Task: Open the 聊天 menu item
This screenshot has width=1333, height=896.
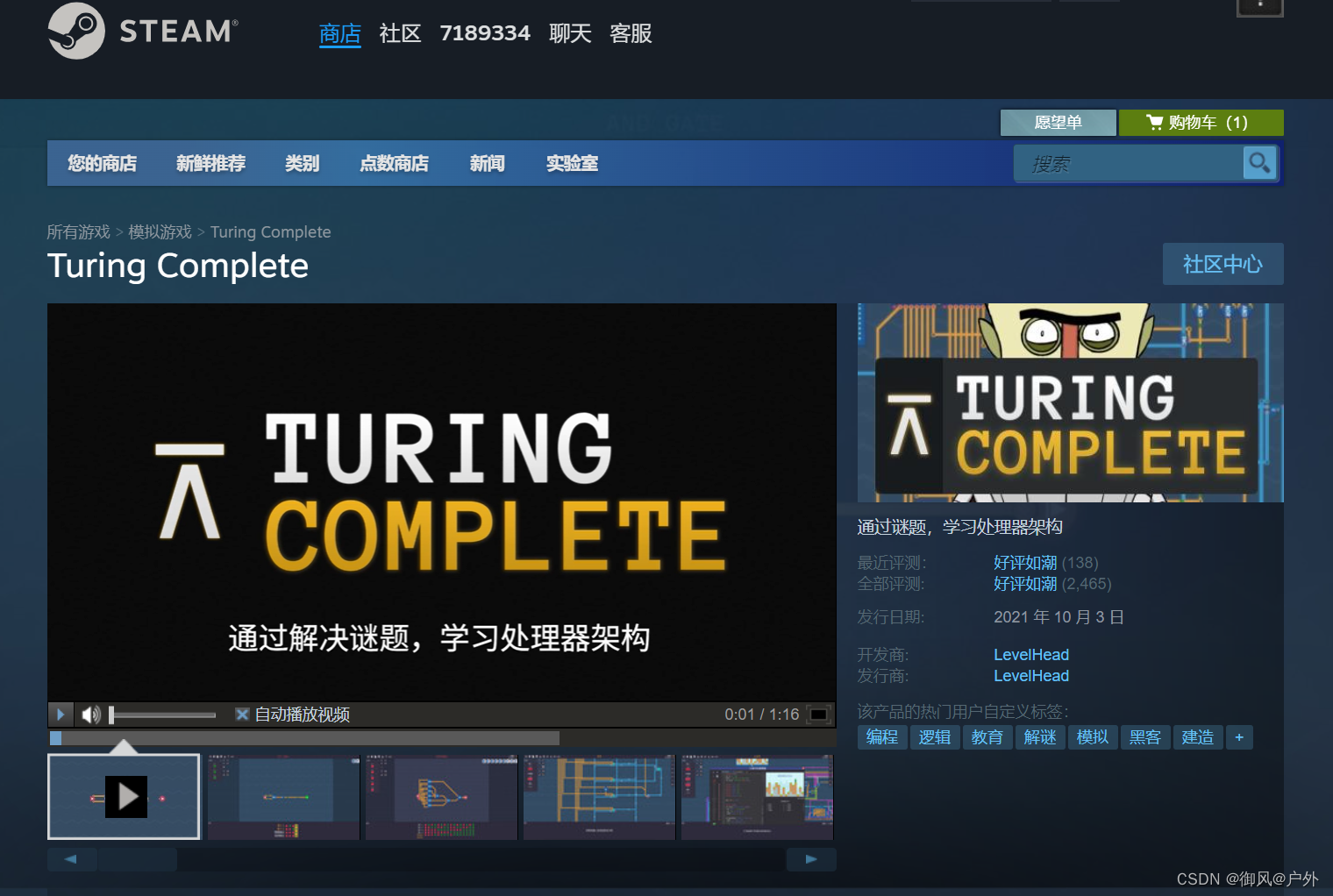Action: (570, 33)
